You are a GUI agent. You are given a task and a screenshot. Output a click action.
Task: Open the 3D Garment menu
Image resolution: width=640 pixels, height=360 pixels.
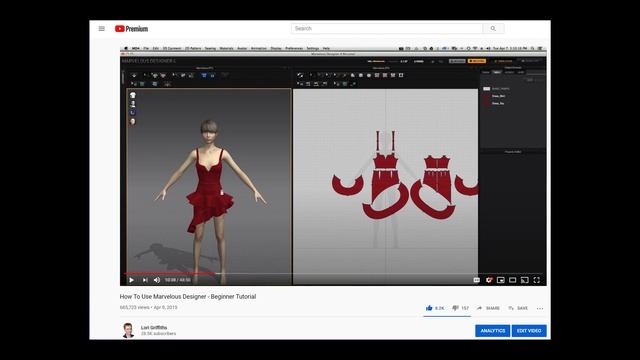[x=172, y=49]
